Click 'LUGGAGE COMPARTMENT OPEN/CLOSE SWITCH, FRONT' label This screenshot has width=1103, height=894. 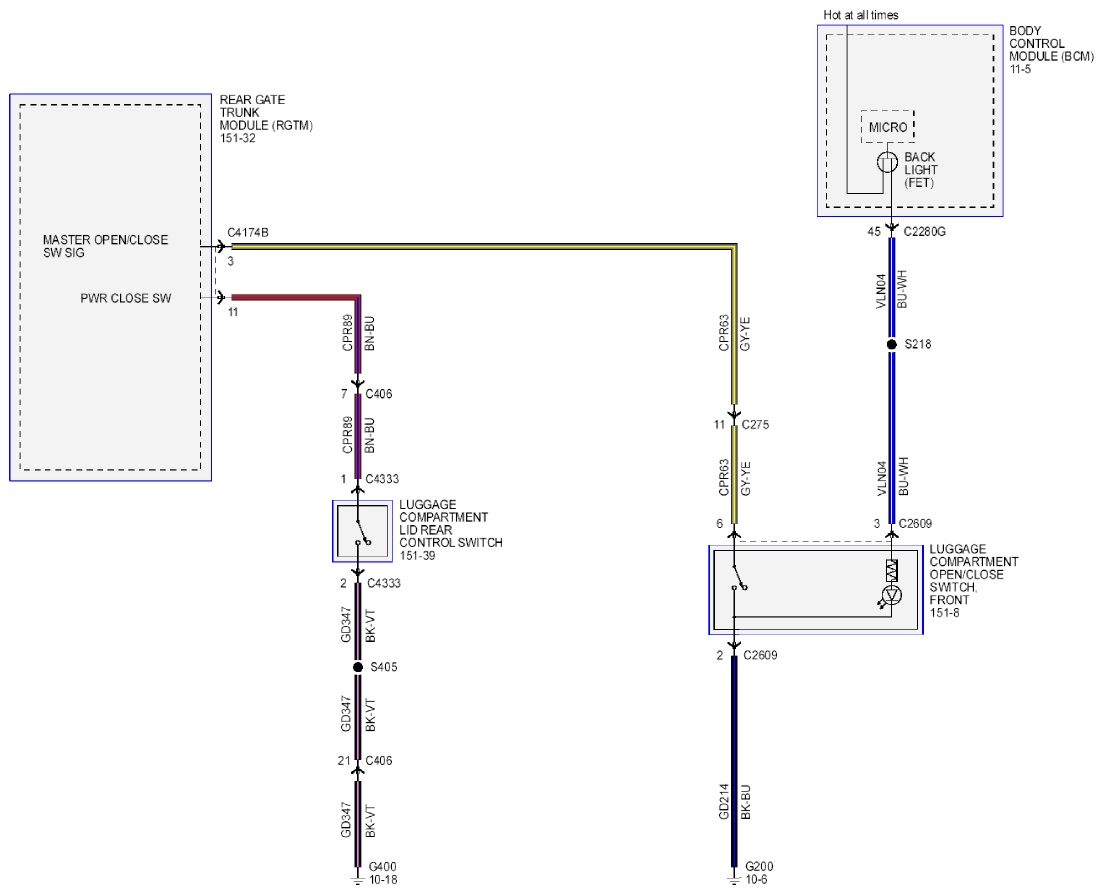point(974,575)
